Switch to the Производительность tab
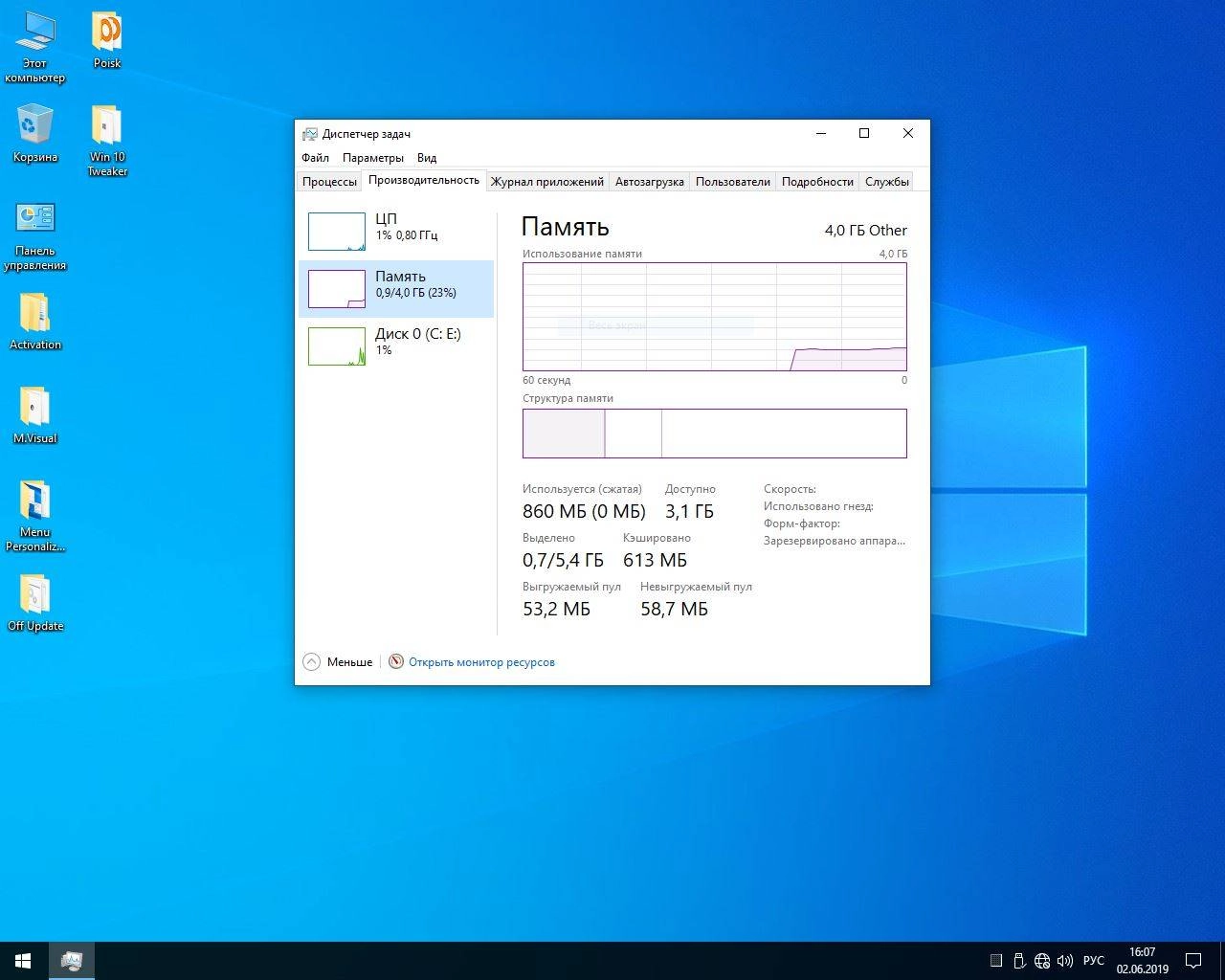Image resolution: width=1225 pixels, height=980 pixels. click(x=424, y=180)
